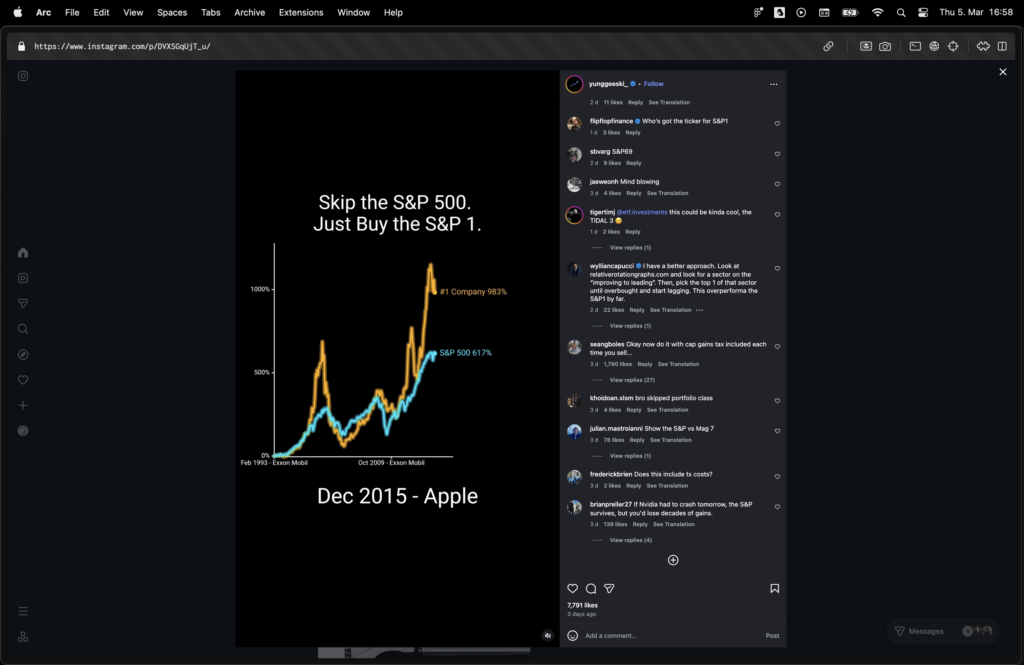Open Instagram Home from the sidebar
This screenshot has width=1024, height=665.
pyautogui.click(x=23, y=253)
